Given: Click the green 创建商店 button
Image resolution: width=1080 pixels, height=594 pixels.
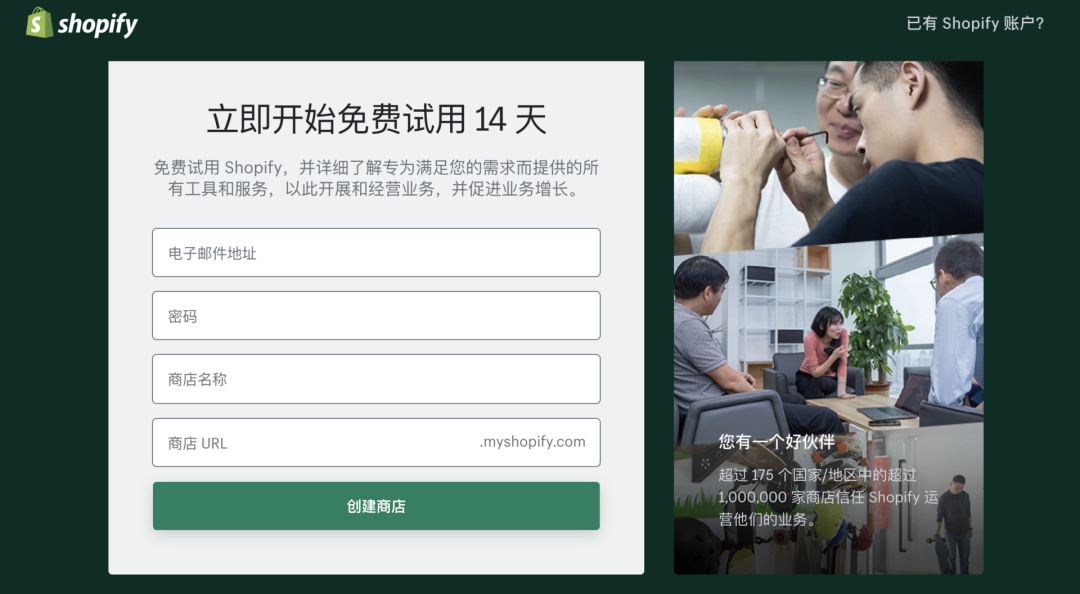Looking at the screenshot, I should pos(376,506).
